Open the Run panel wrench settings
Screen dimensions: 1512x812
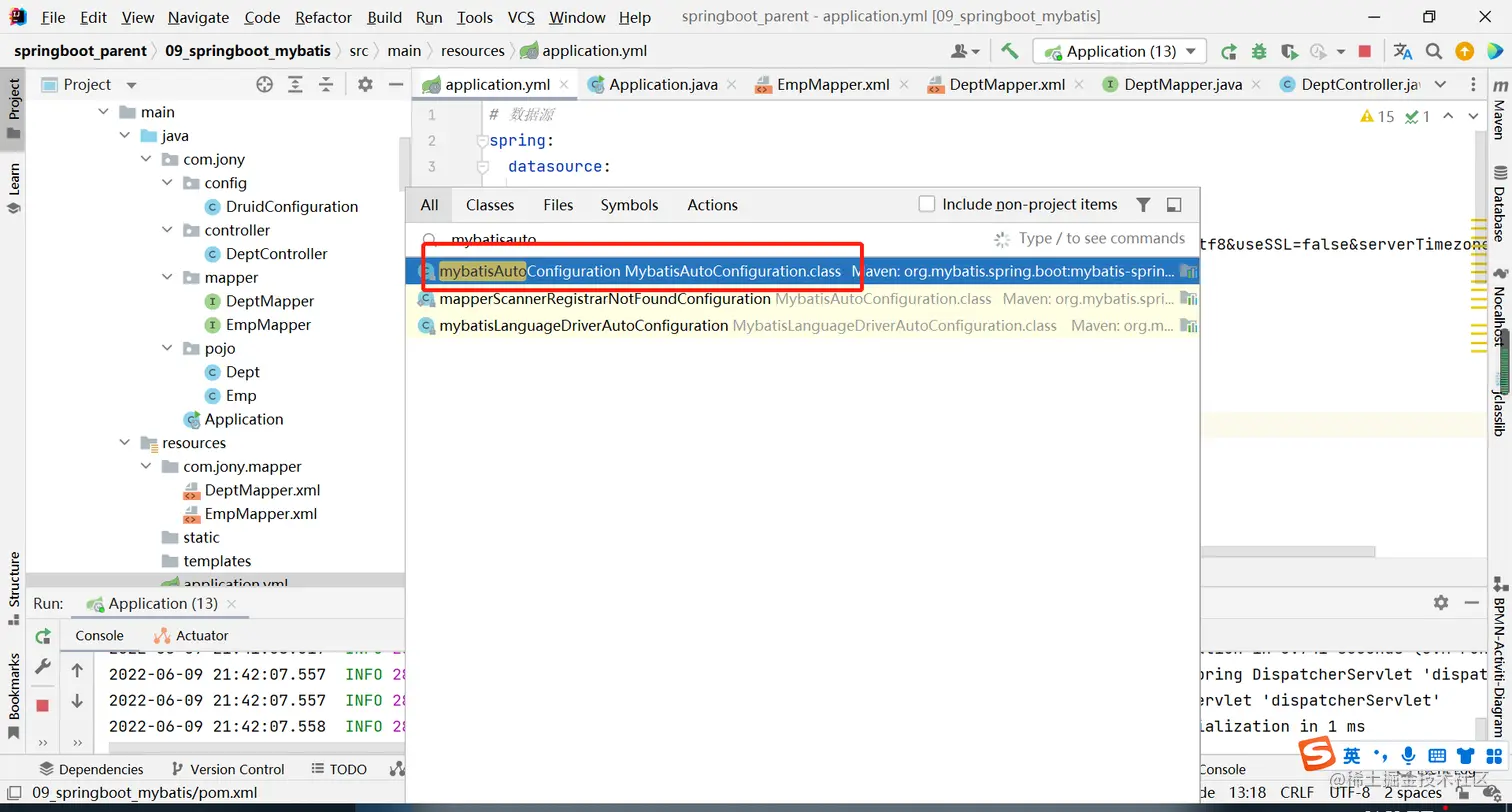pos(43,667)
